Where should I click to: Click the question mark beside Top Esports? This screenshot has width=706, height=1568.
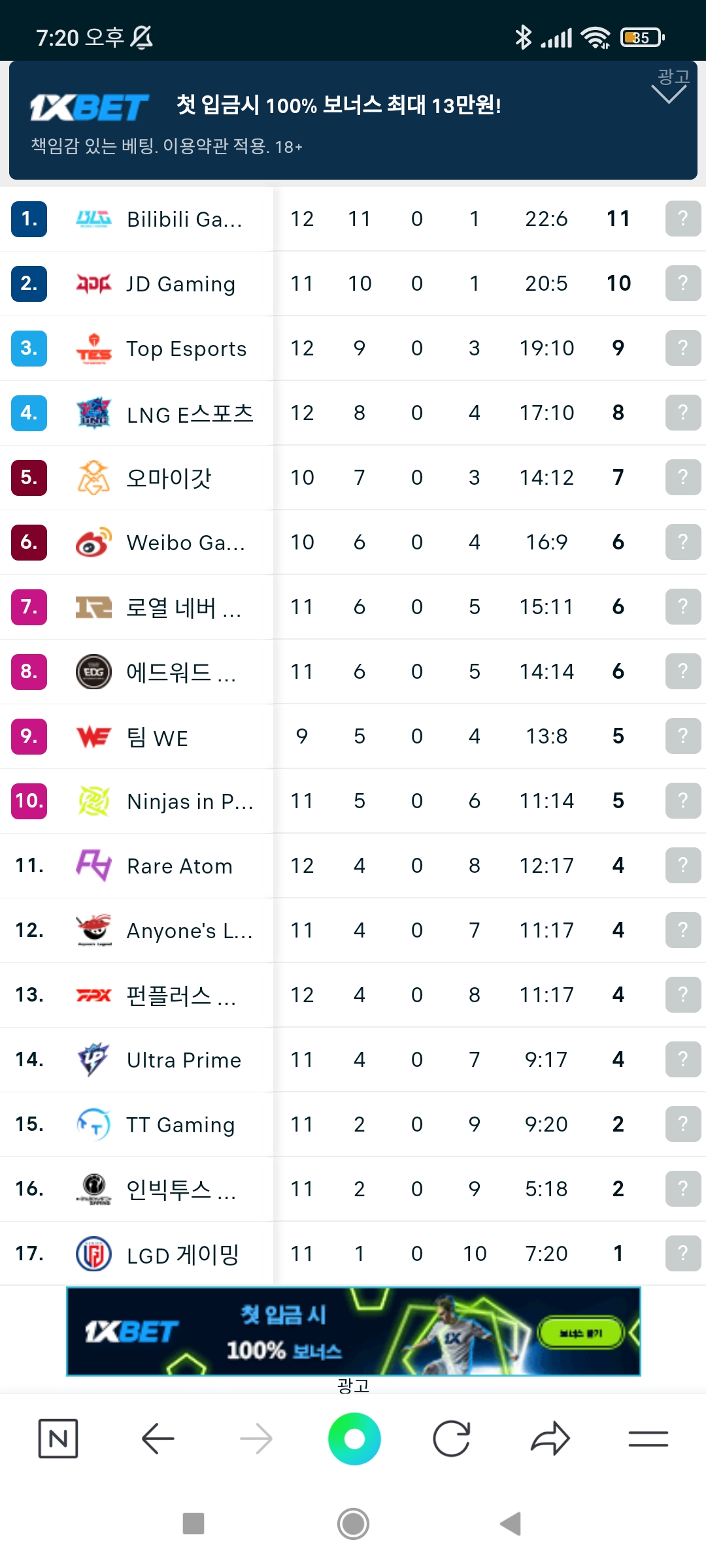[682, 348]
